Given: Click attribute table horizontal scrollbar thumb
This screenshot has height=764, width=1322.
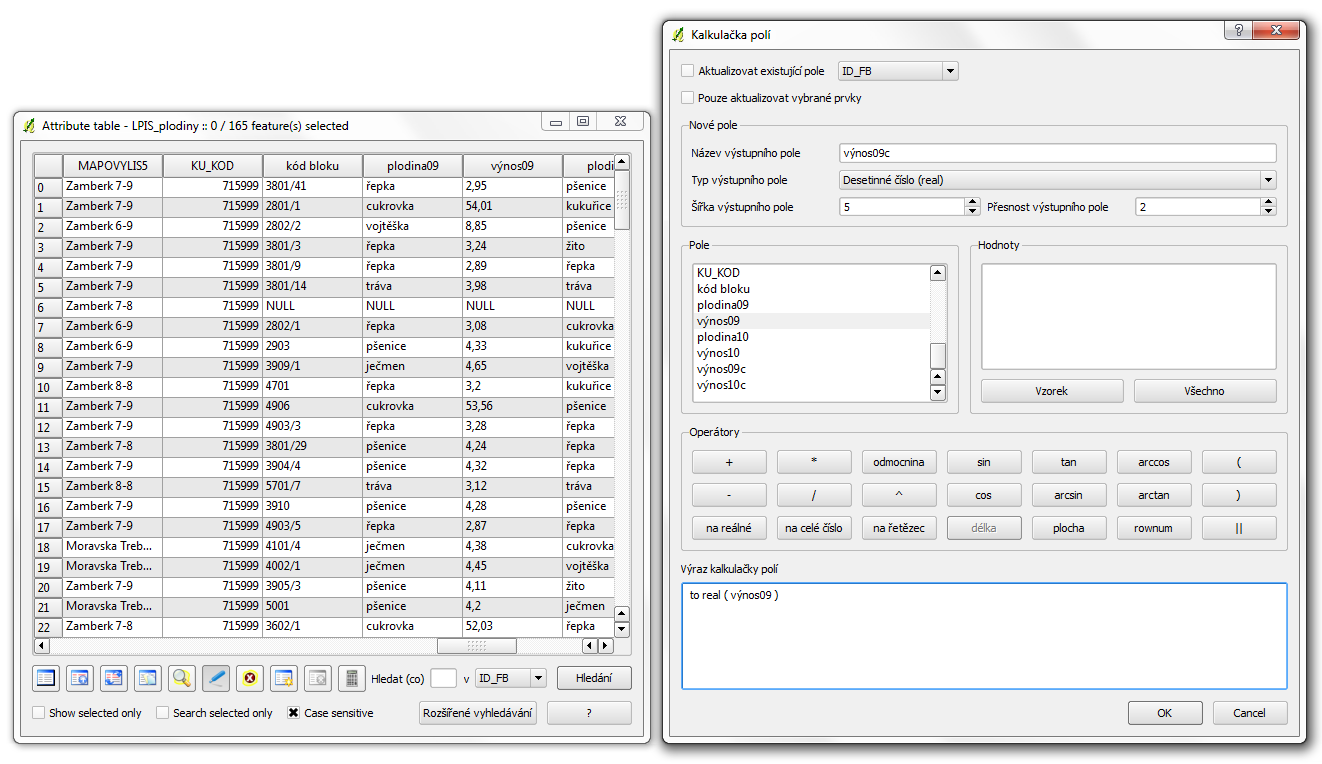Looking at the screenshot, I should (477, 646).
